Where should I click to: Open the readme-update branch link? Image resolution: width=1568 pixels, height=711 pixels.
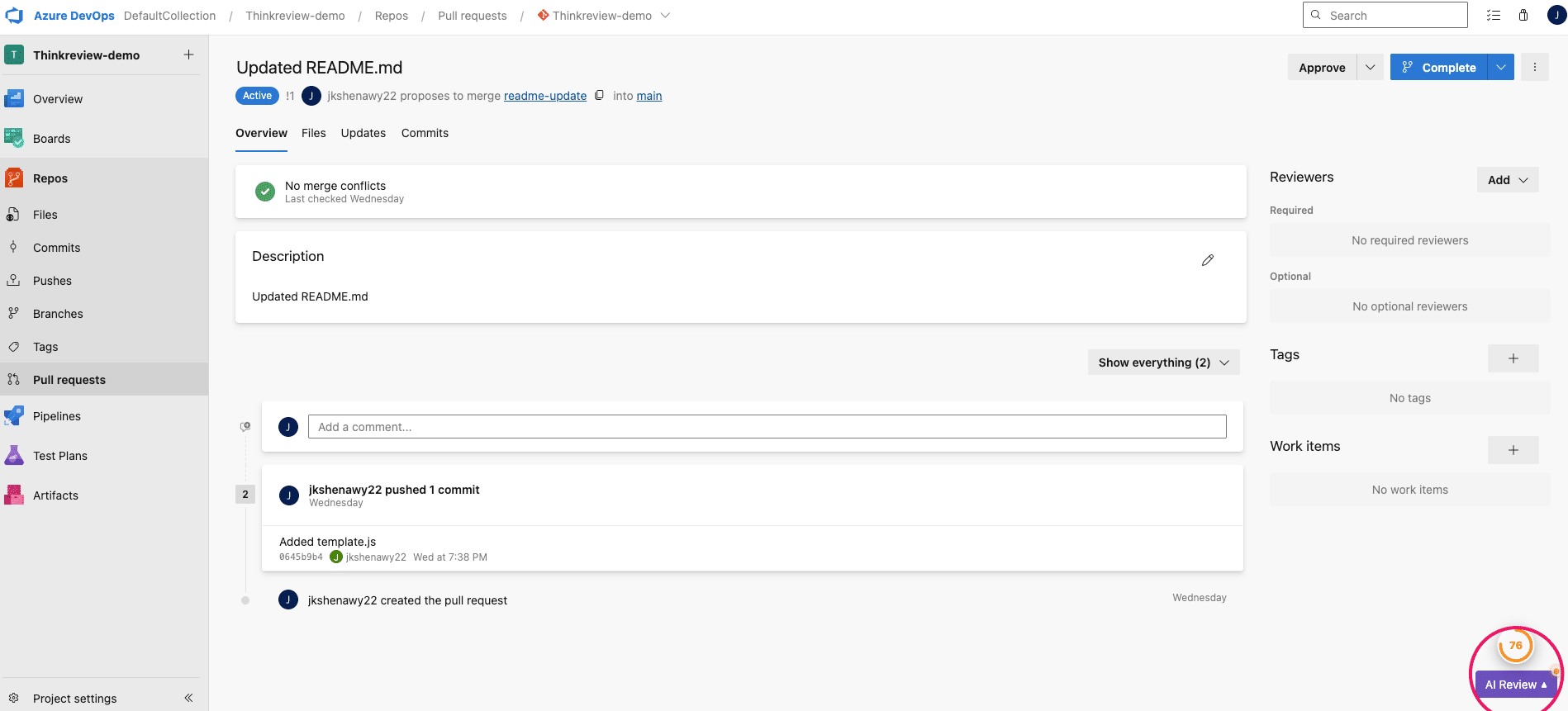point(545,96)
